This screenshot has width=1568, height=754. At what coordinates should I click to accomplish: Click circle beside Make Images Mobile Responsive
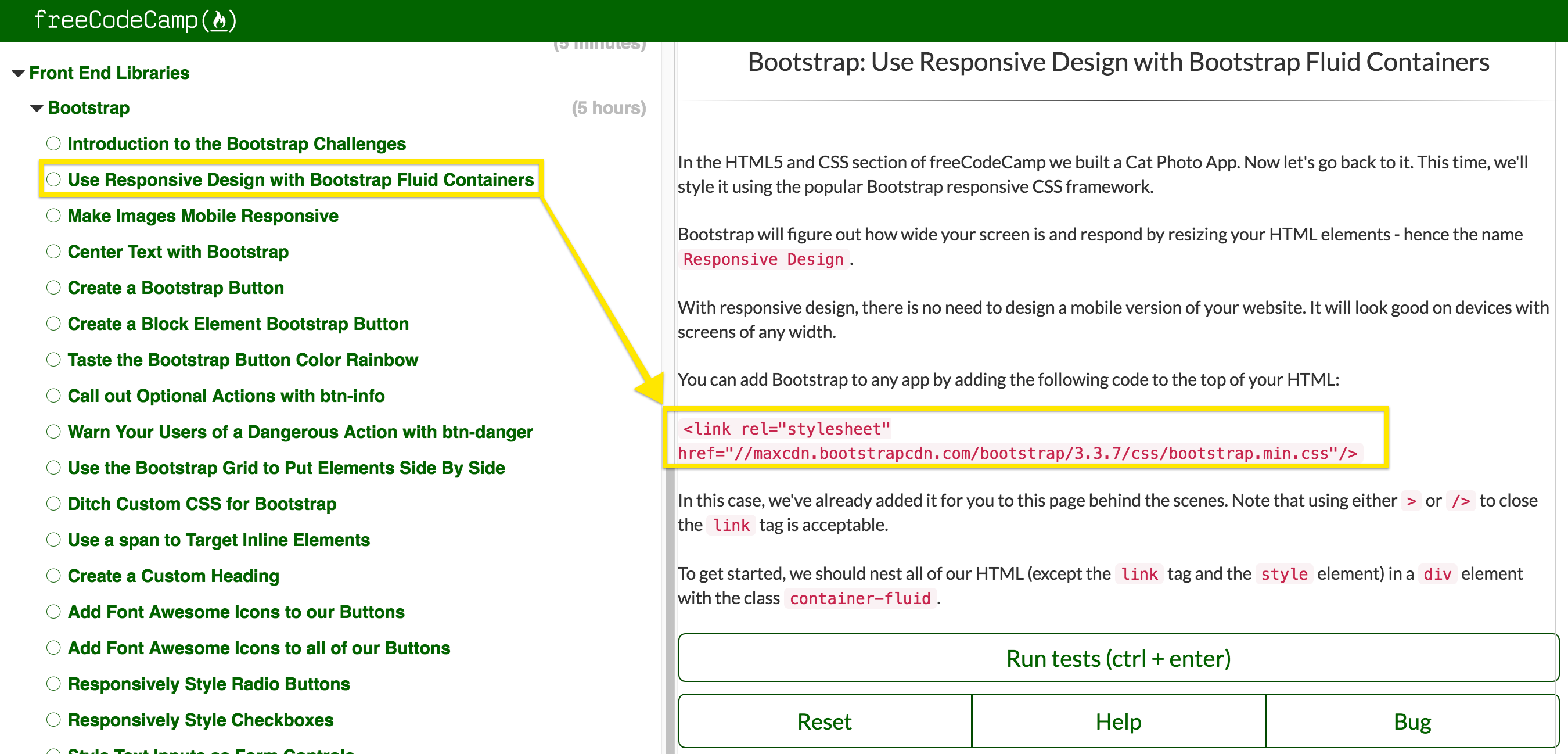coord(53,215)
